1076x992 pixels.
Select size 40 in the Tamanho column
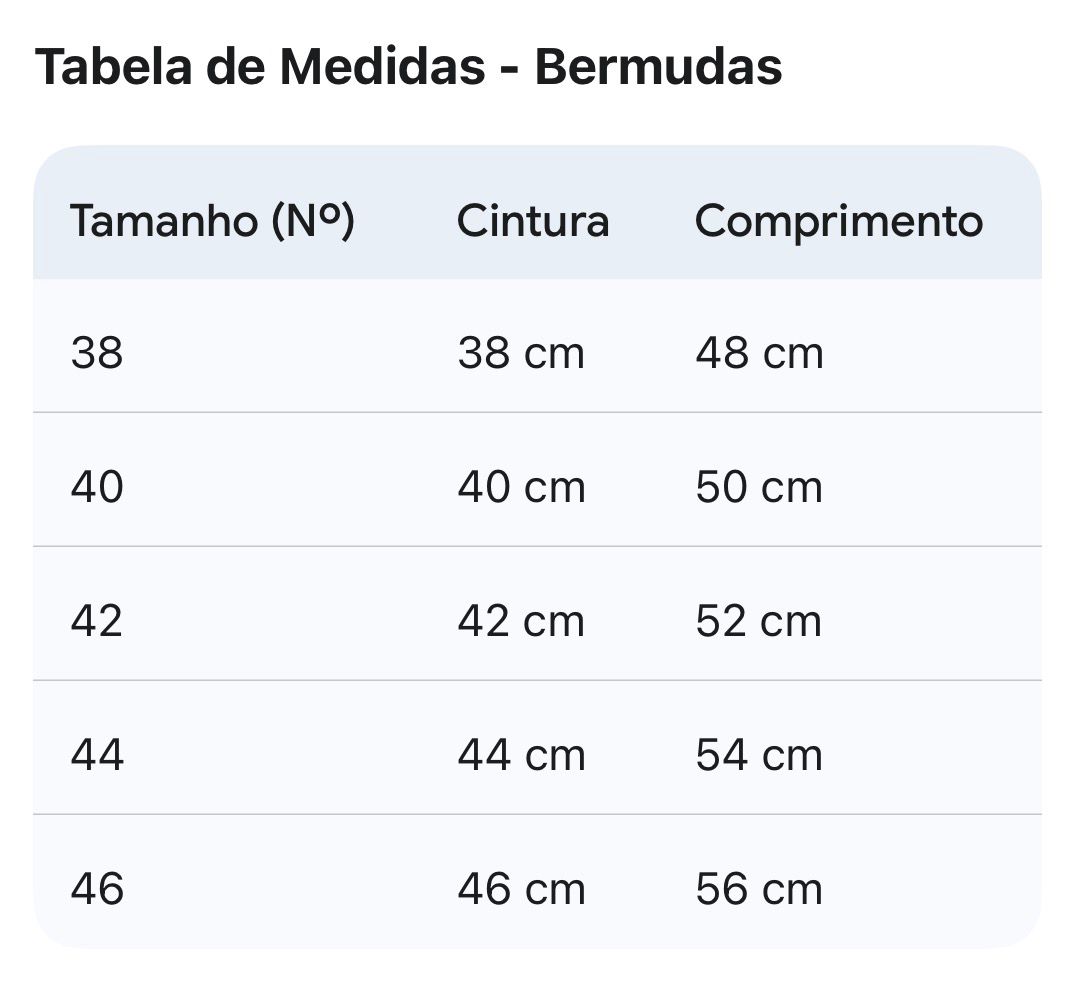pyautogui.click(x=97, y=488)
